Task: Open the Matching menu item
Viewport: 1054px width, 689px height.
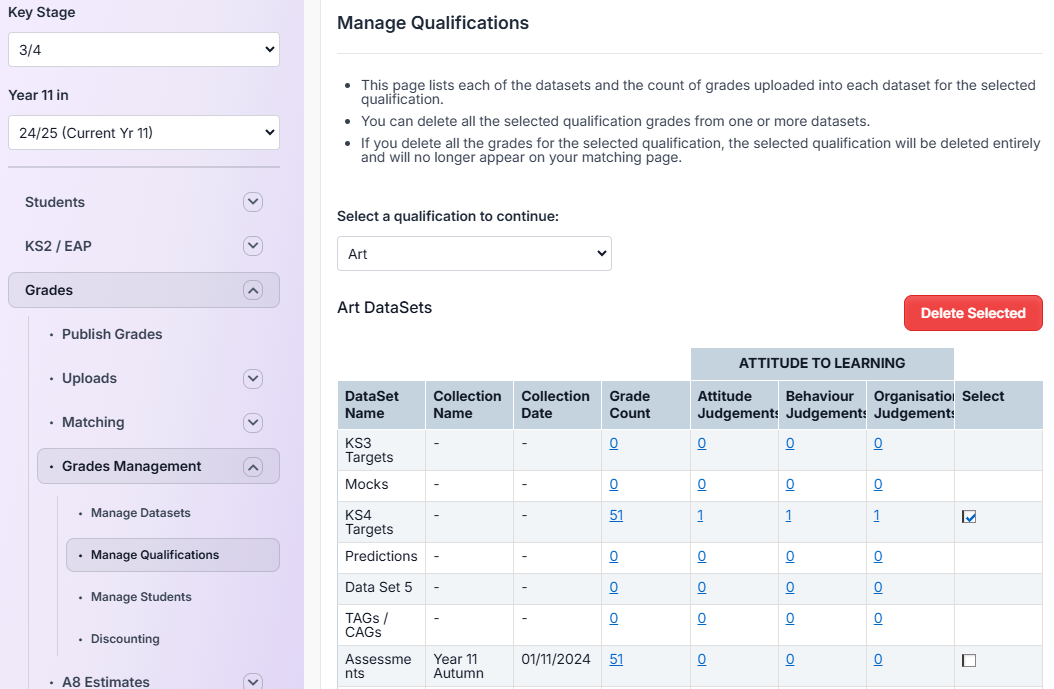Action: click(x=93, y=422)
